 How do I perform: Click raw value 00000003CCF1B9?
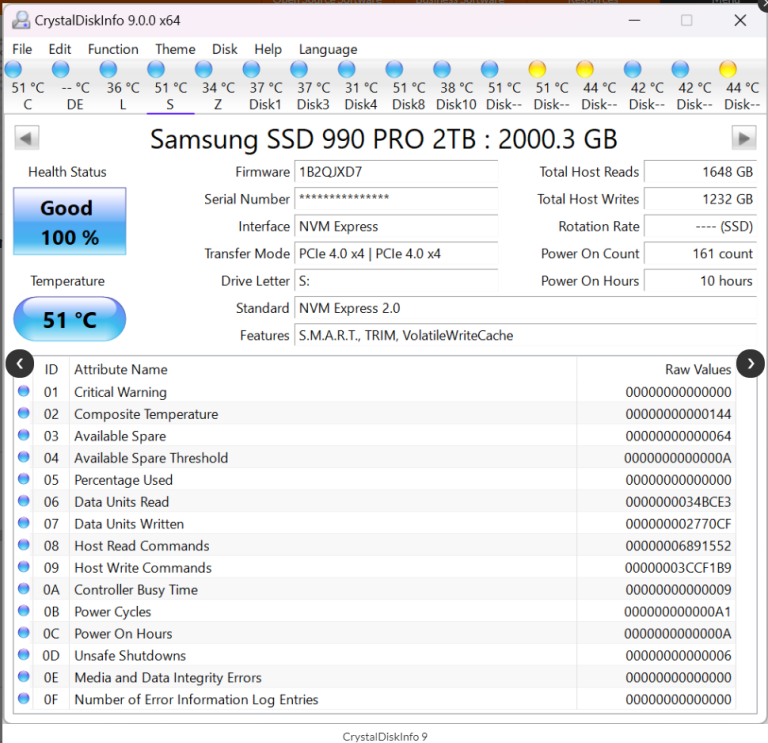[x=678, y=568]
